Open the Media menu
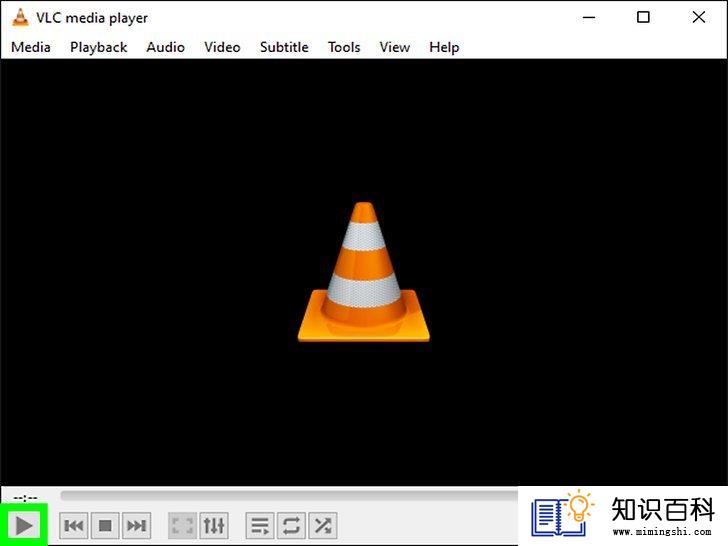Screen dimensions: 728x546 coord(31,47)
